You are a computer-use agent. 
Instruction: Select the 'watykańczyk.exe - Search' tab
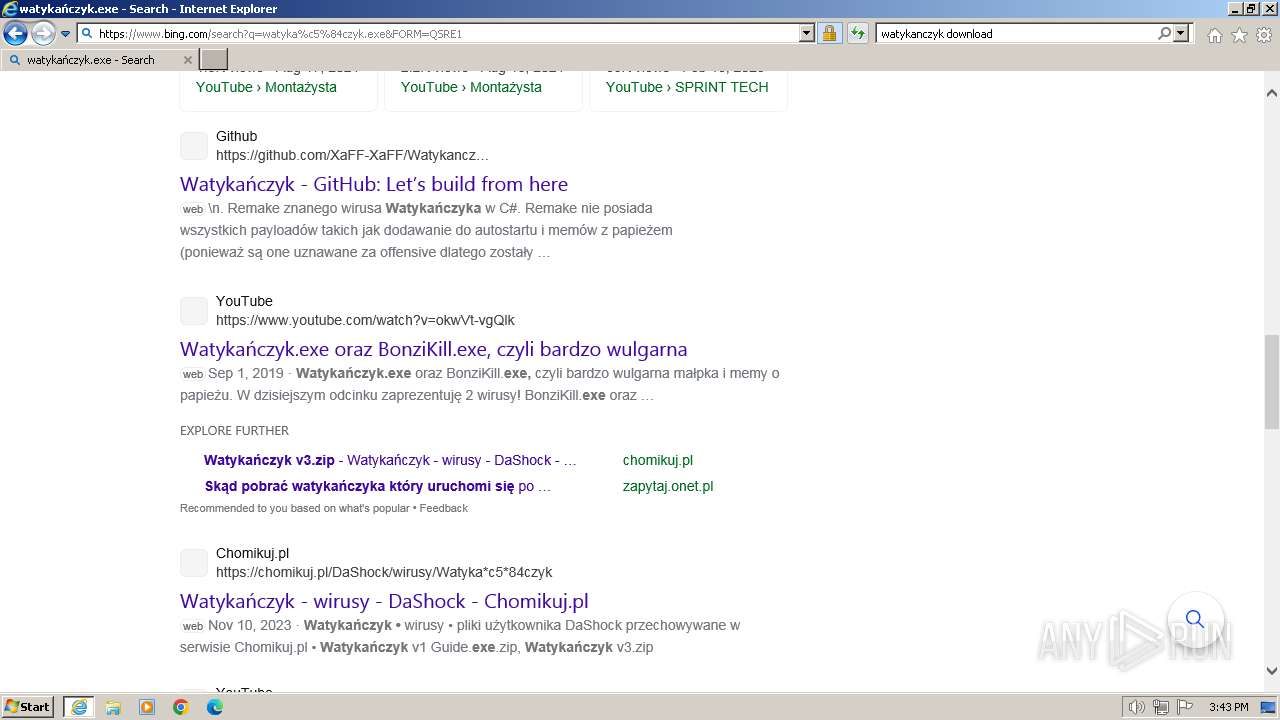100,60
